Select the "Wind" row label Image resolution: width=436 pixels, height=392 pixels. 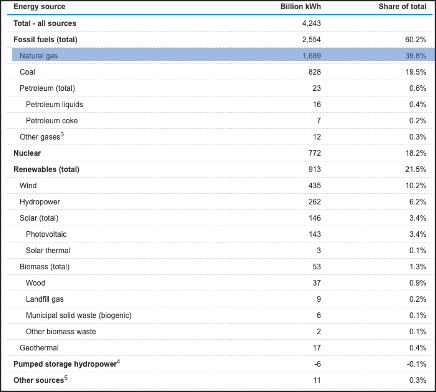(28, 186)
